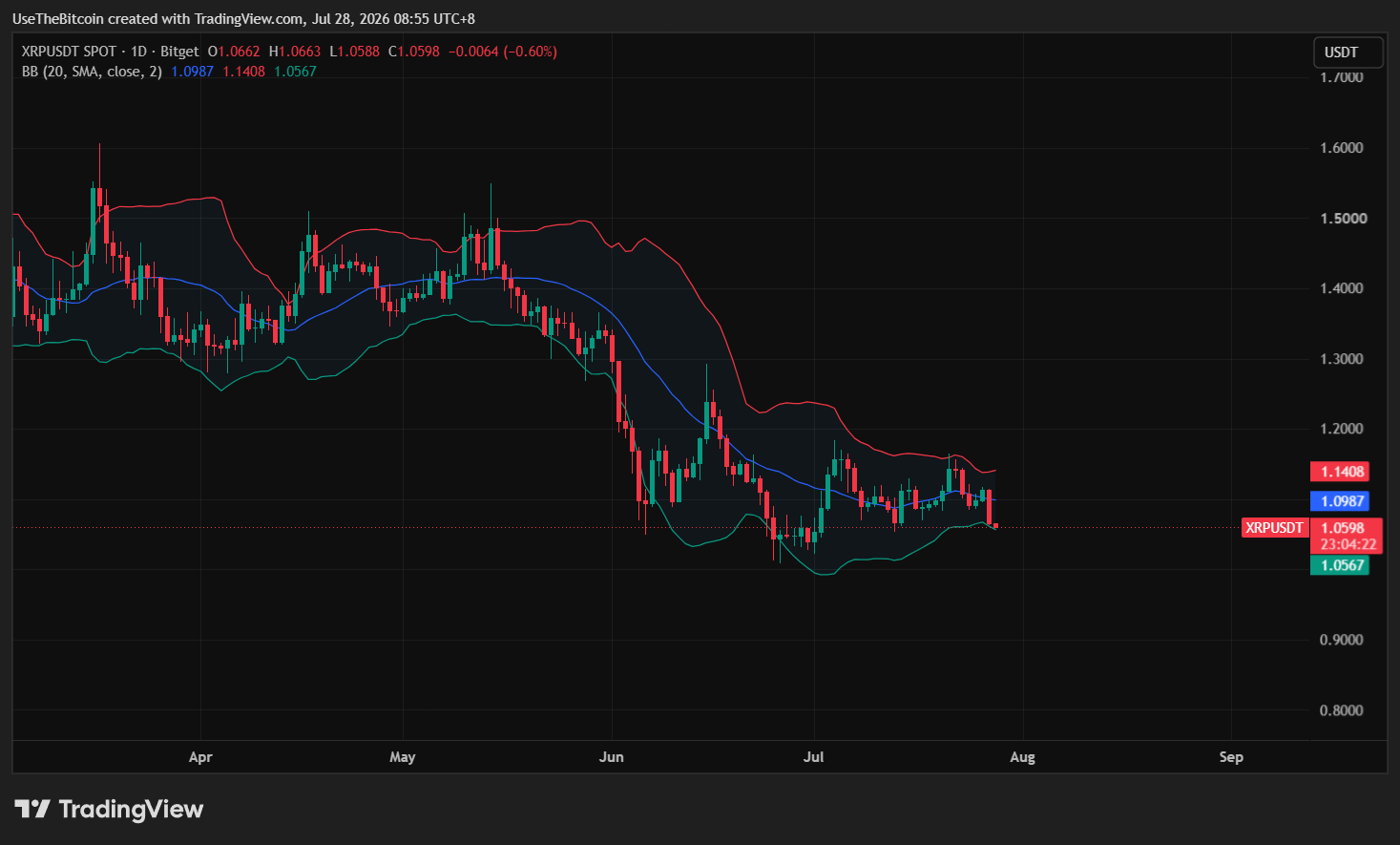The height and width of the screenshot is (845, 1400).
Task: Click the green 1.0567 lower band price tag
Action: [x=1342, y=565]
